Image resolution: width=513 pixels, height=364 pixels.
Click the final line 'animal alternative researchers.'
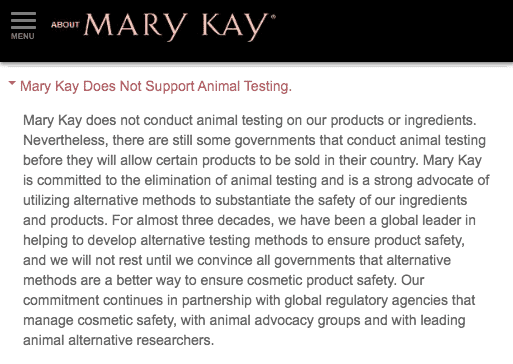118,340
